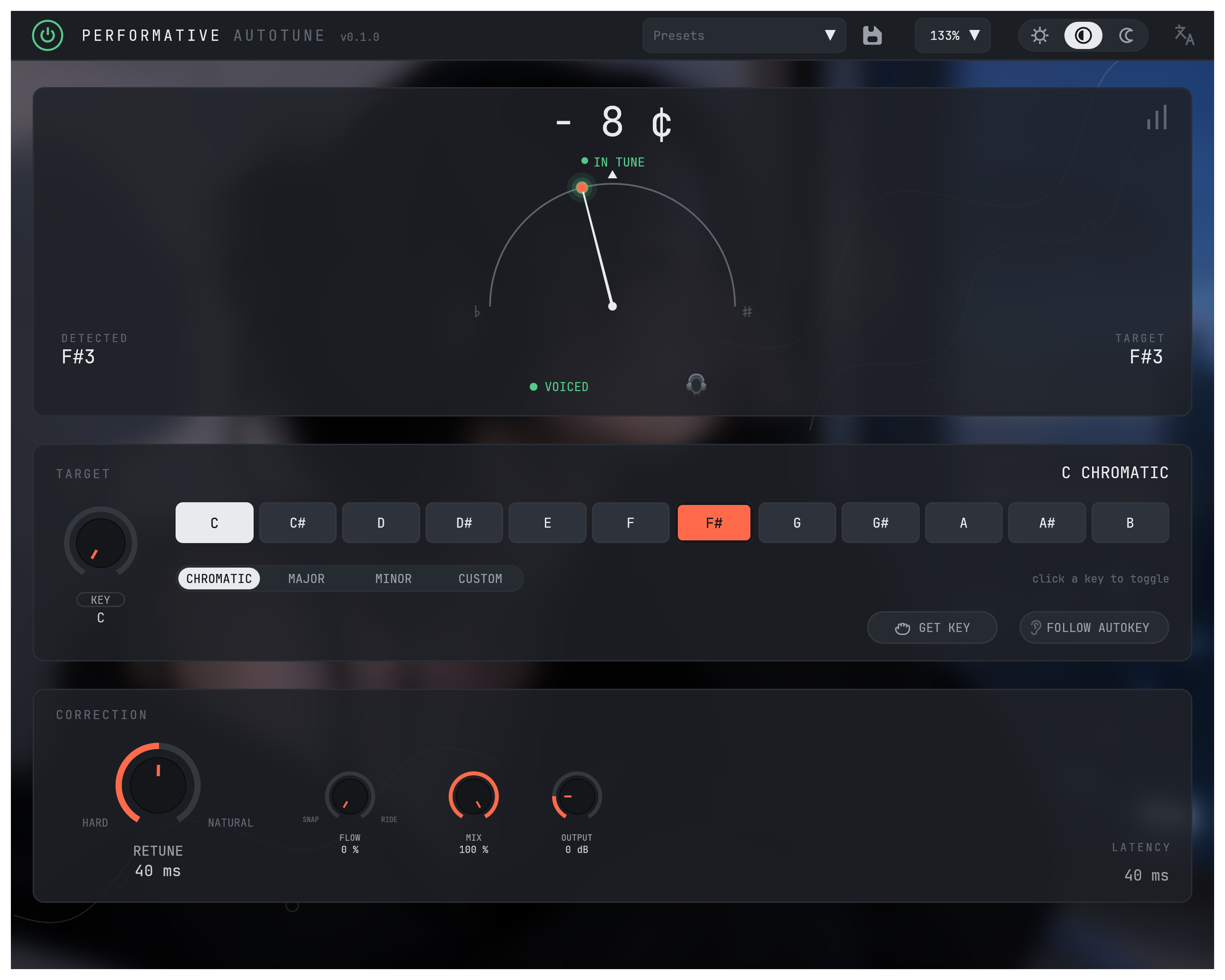
Task: Click the FLOW knob
Action: pyautogui.click(x=349, y=796)
